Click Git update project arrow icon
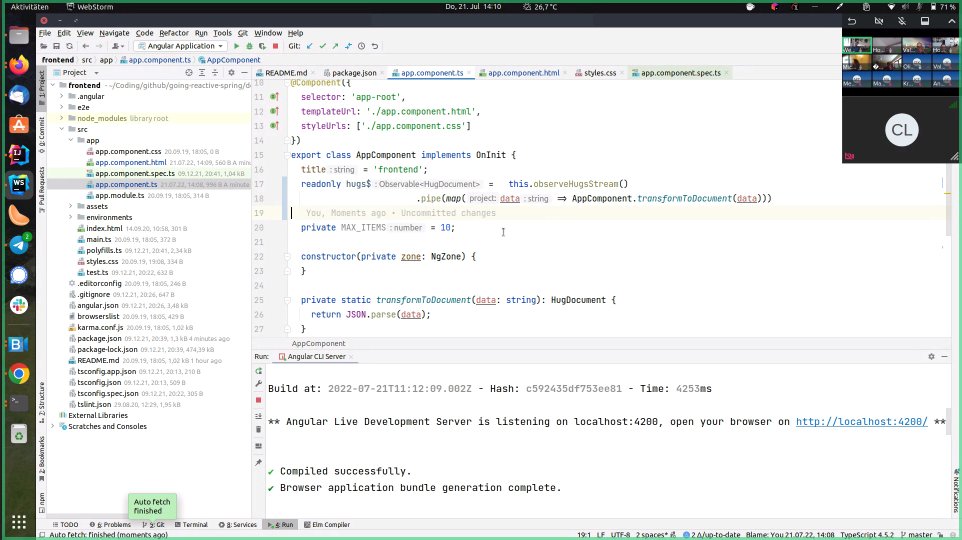962x540 pixels. point(309,46)
